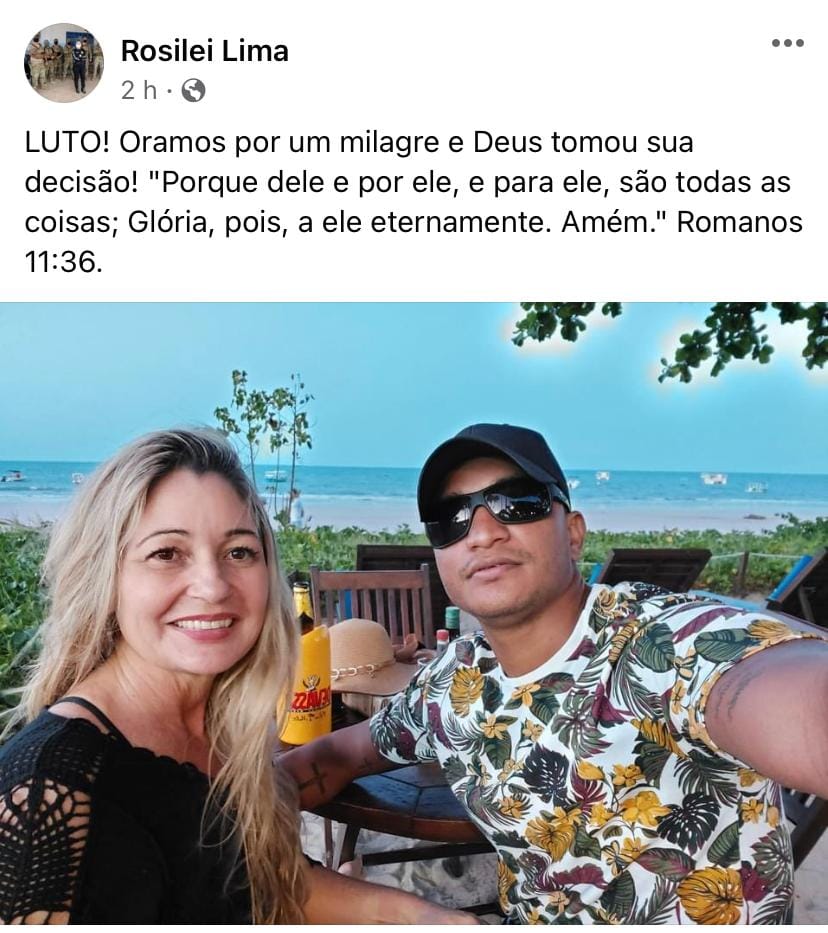This screenshot has width=828, height=933.
Task: Click the globe public privacy icon
Action: pyautogui.click(x=193, y=90)
